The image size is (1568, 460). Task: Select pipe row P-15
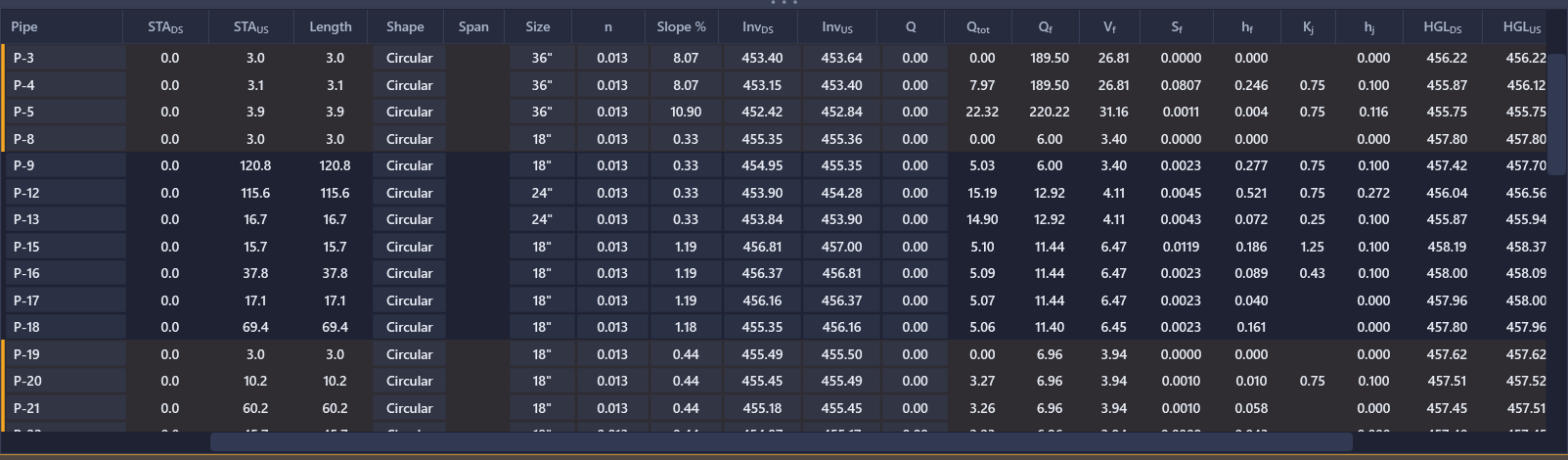click(x=65, y=247)
